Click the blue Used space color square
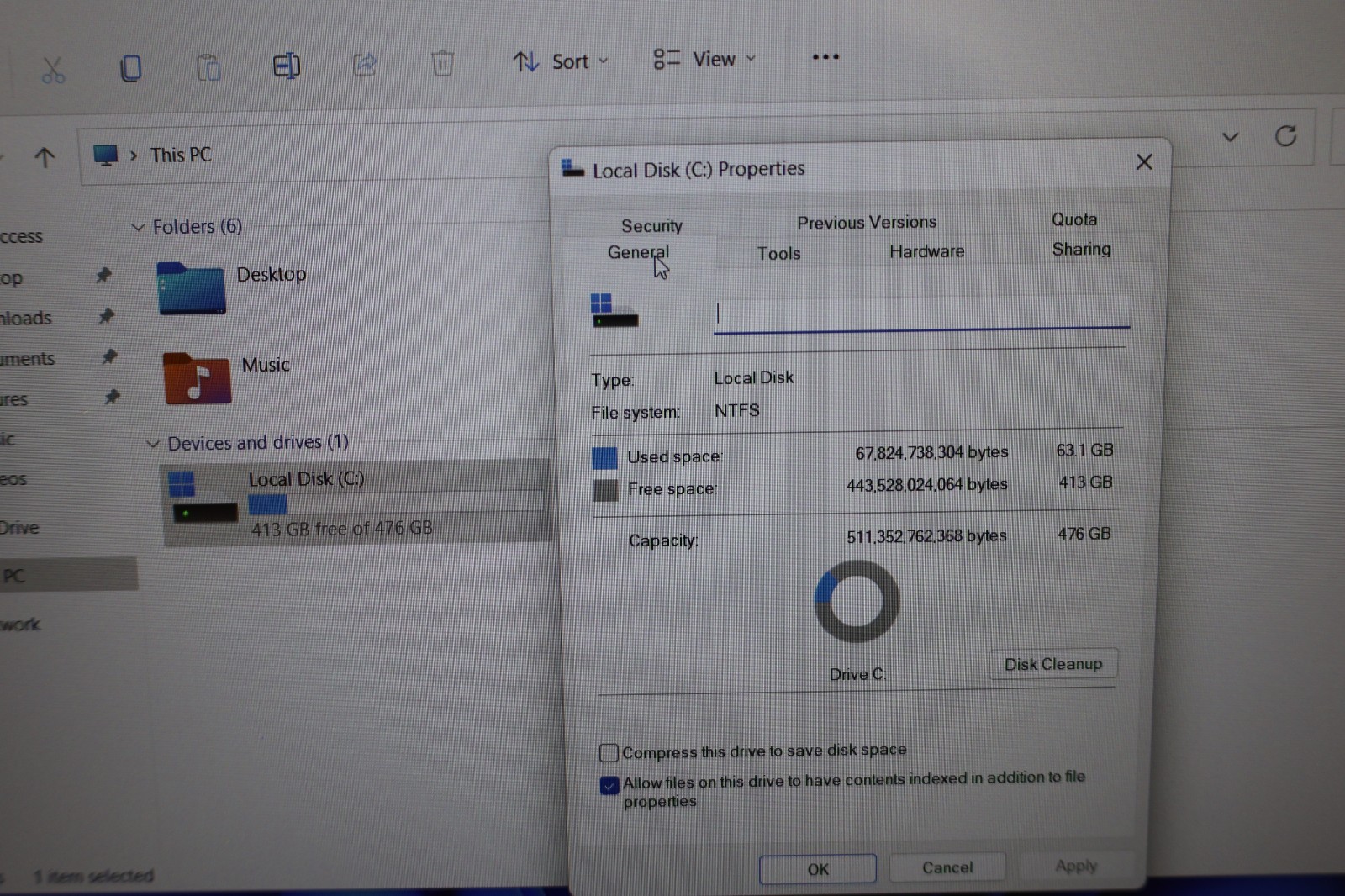Image resolution: width=1345 pixels, height=896 pixels. point(604,458)
